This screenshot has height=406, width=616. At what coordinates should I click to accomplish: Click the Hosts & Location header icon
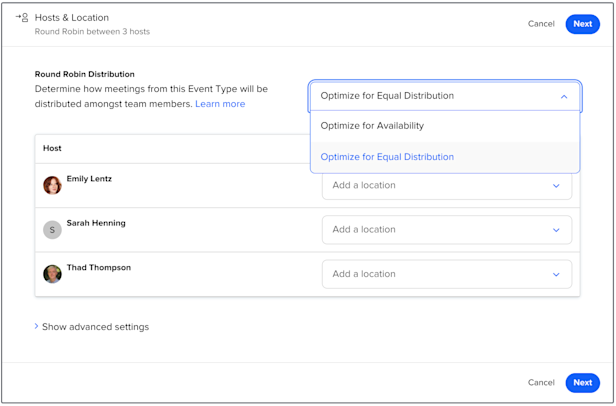(x=22, y=18)
